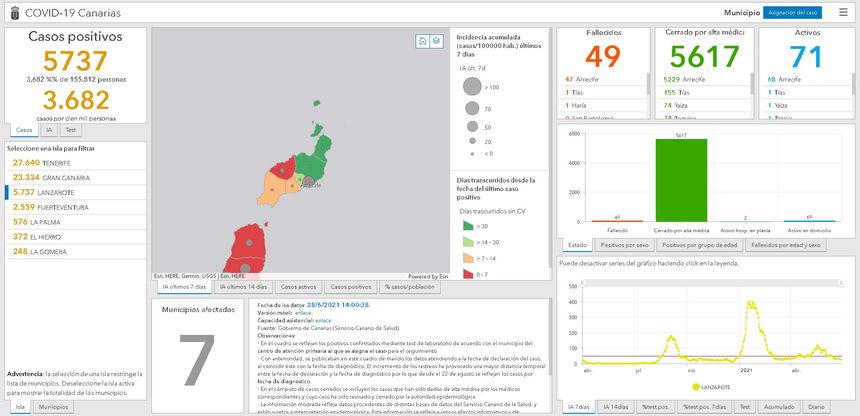Screen dimensions: 860x416
Task: Click the COVID-19 Canarias logo icon
Action: 12,13
